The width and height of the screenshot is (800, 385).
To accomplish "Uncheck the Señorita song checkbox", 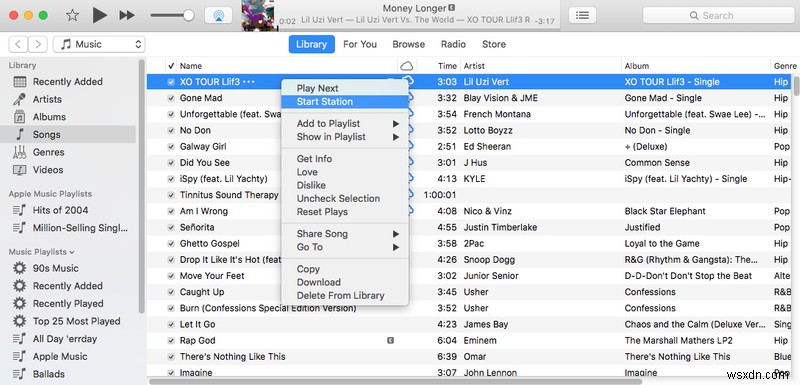I will (171, 227).
